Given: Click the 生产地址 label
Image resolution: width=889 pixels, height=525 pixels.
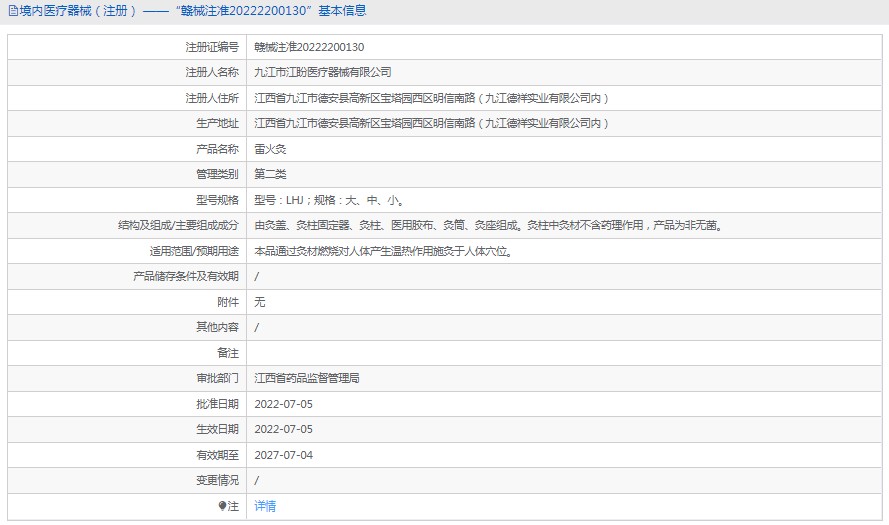Looking at the screenshot, I should (218, 124).
